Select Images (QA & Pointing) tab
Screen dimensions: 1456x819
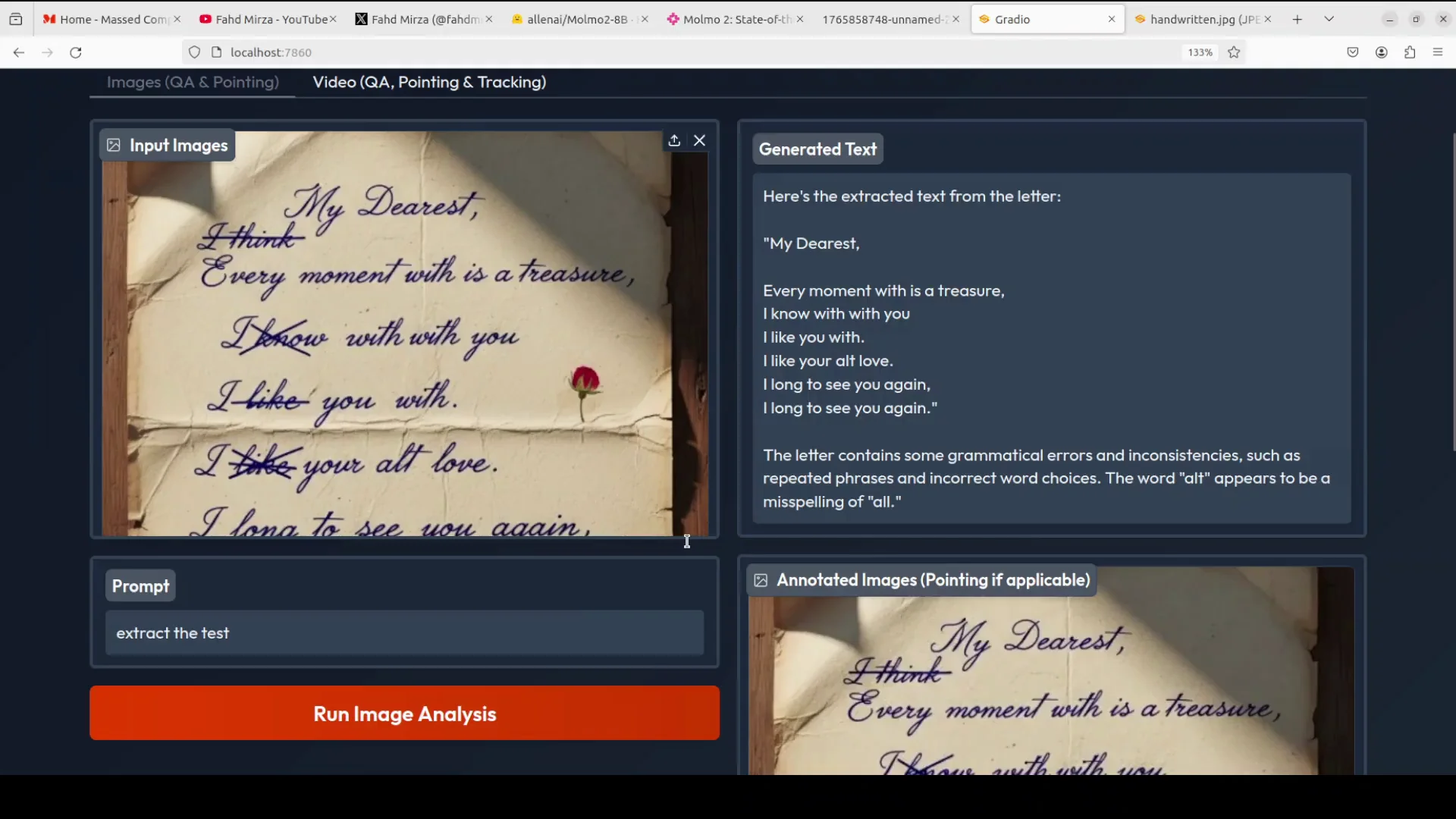click(x=193, y=83)
